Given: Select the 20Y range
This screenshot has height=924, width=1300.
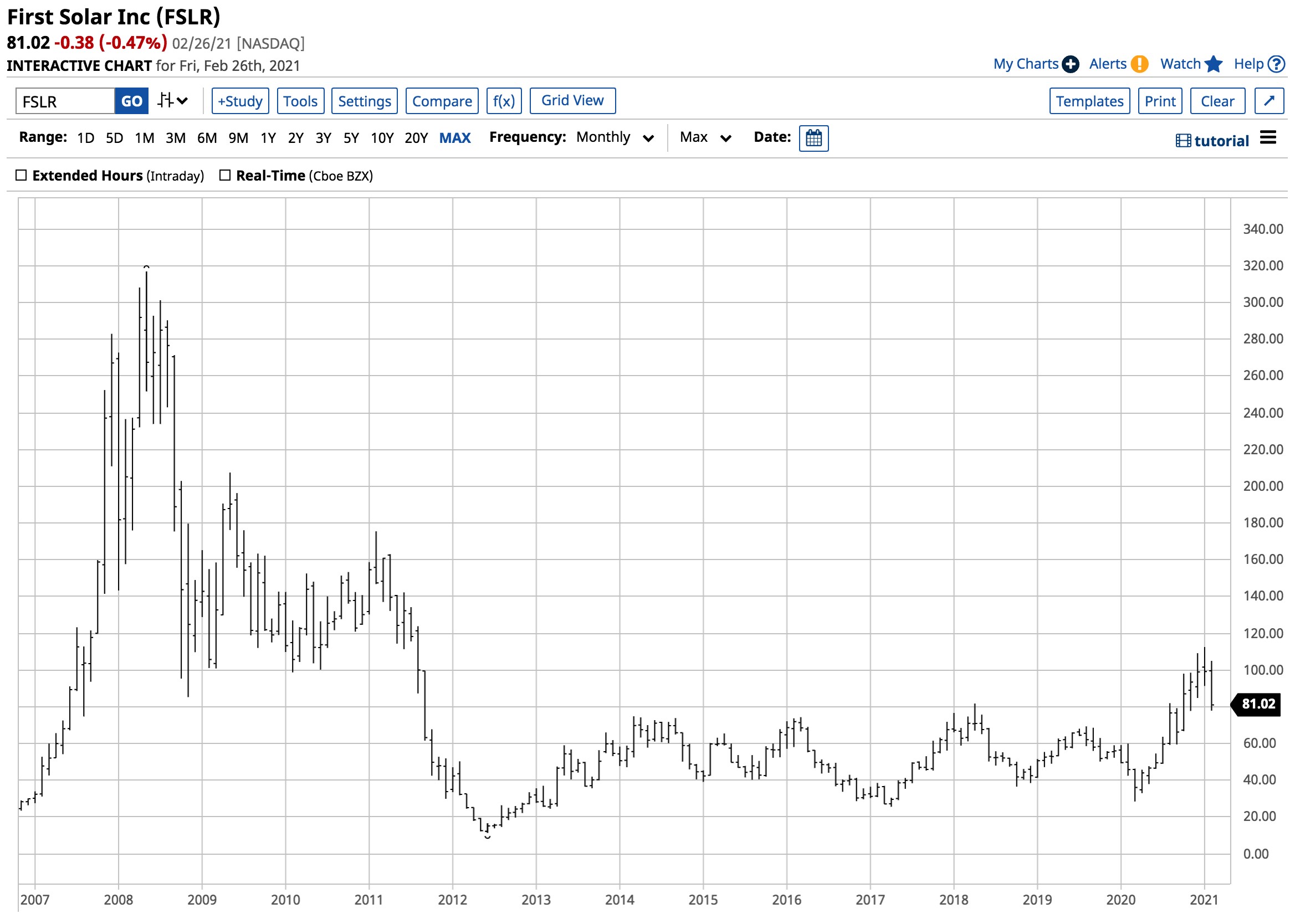Looking at the screenshot, I should 416,138.
